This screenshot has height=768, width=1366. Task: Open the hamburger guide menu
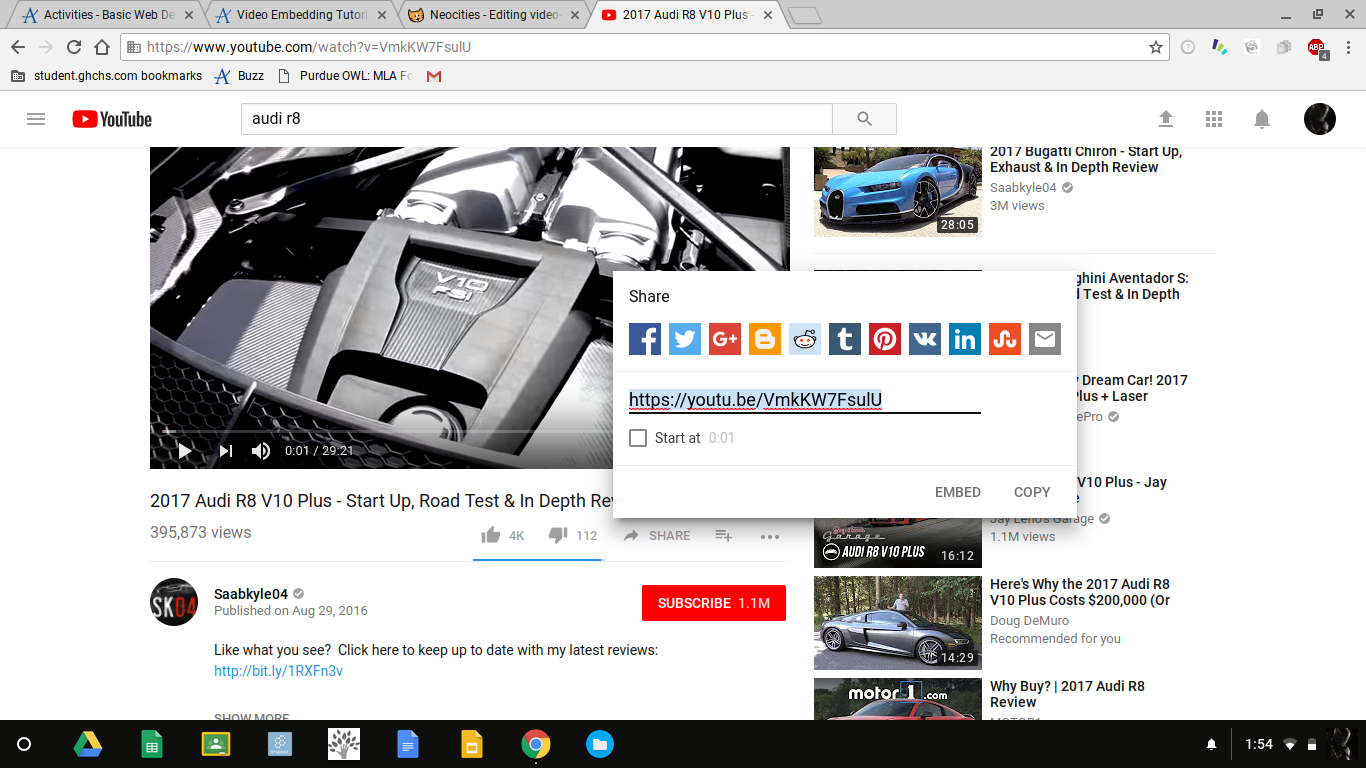36,119
